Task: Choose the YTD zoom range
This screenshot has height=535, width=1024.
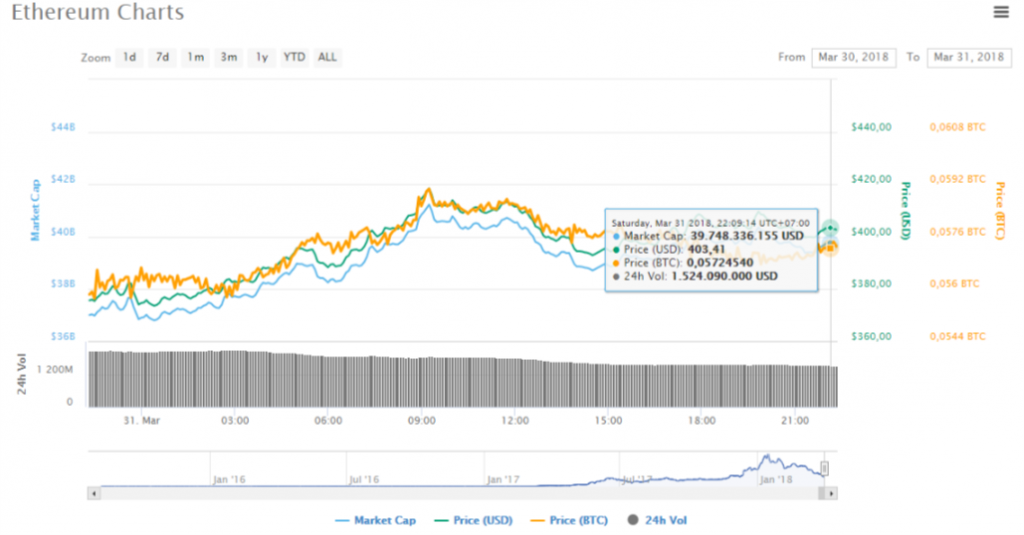Action: coord(294,57)
